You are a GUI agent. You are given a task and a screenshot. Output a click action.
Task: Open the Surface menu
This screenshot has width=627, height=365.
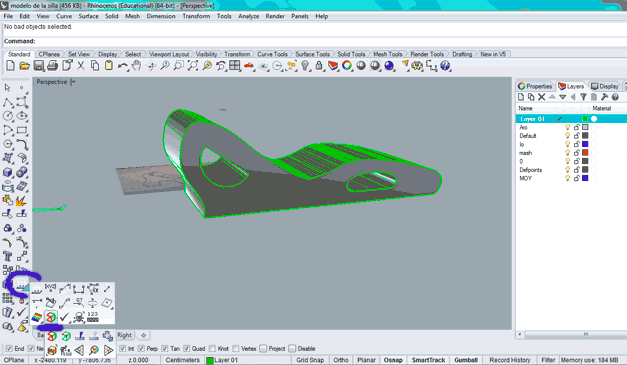coord(88,16)
